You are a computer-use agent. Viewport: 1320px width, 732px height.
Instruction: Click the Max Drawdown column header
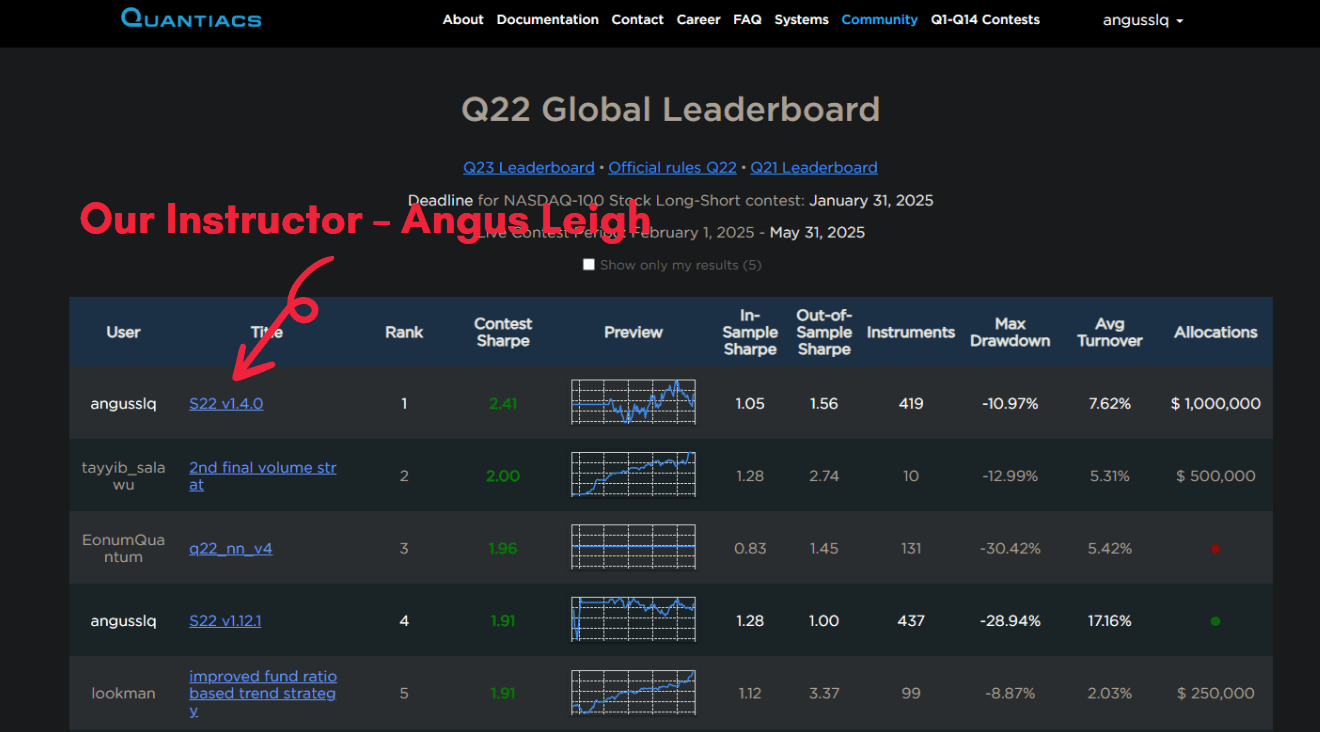click(x=1010, y=332)
